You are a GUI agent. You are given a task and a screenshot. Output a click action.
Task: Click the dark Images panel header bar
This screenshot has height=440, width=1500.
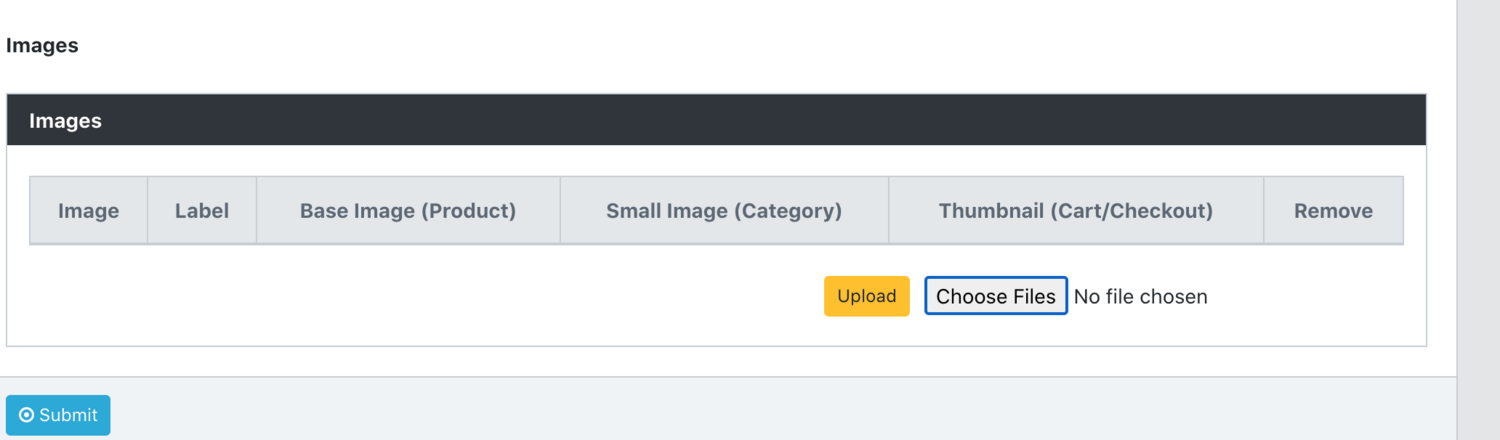716,120
